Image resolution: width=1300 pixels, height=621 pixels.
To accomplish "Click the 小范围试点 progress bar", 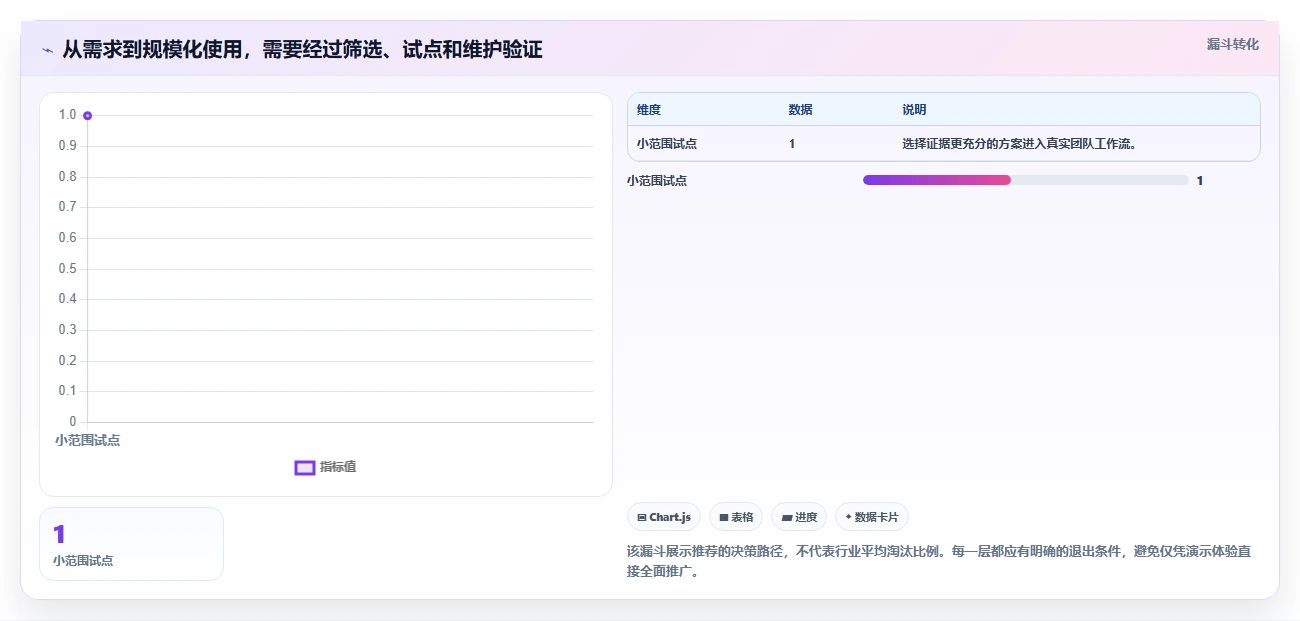I will point(1025,180).
